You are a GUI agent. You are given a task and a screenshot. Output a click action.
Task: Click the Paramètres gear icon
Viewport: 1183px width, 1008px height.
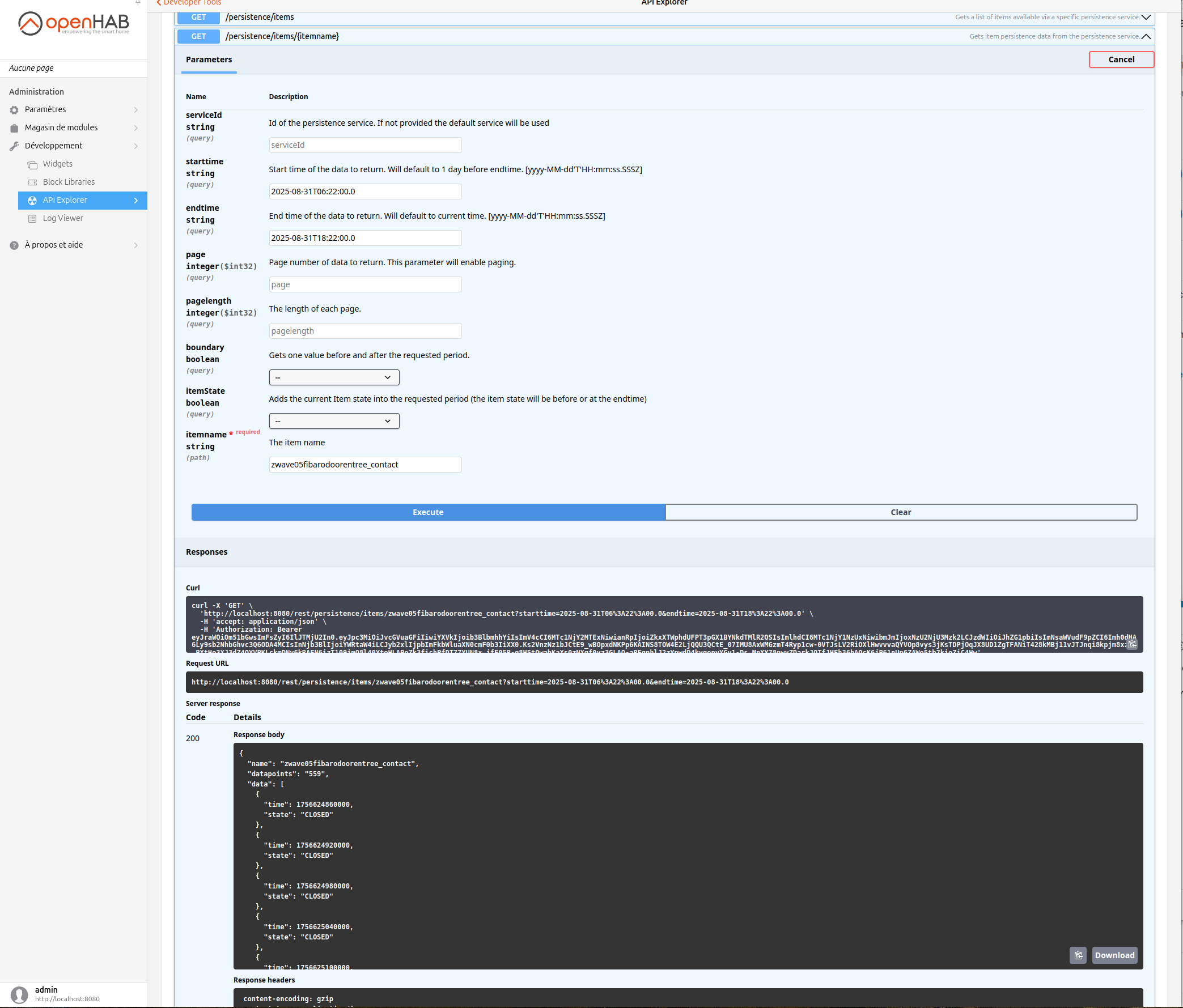pyautogui.click(x=14, y=109)
